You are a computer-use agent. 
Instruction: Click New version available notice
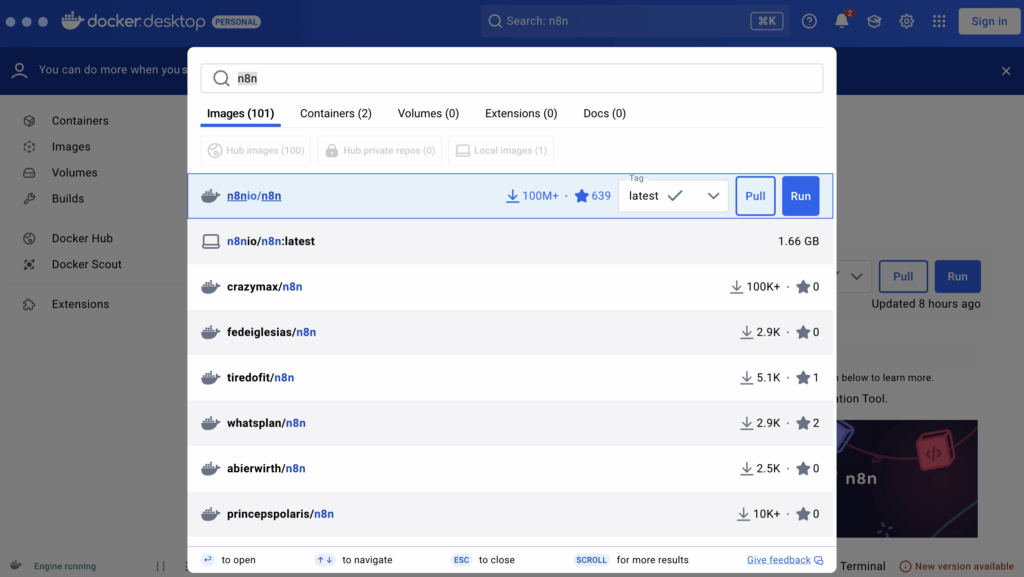click(x=957, y=566)
